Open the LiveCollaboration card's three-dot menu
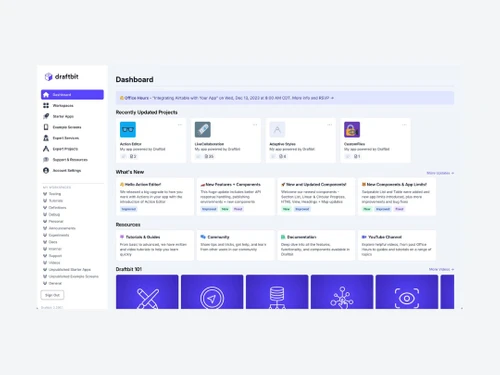The width and height of the screenshot is (500, 375). [255, 125]
